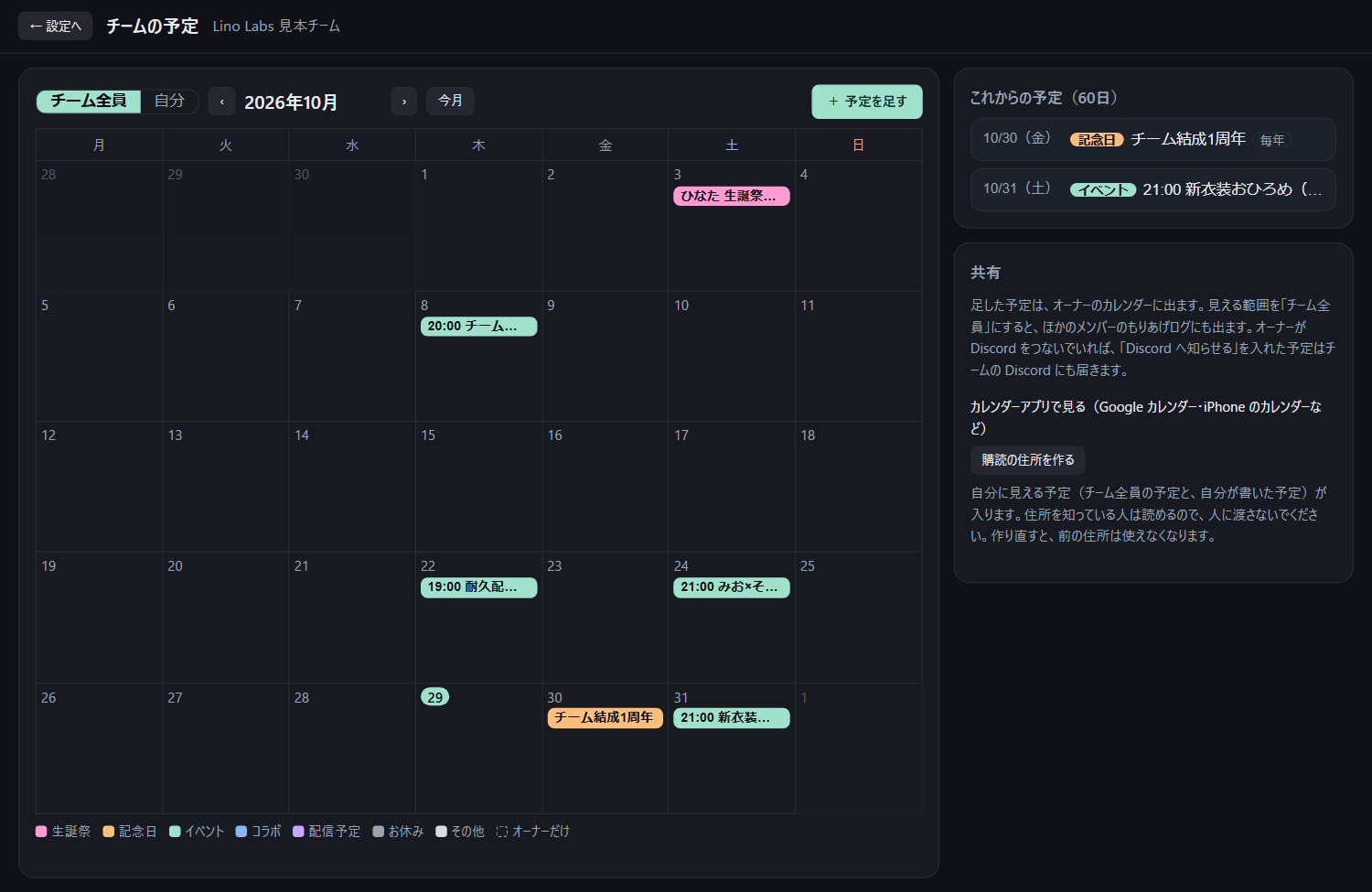Click the 月 weekday column header

(100, 145)
